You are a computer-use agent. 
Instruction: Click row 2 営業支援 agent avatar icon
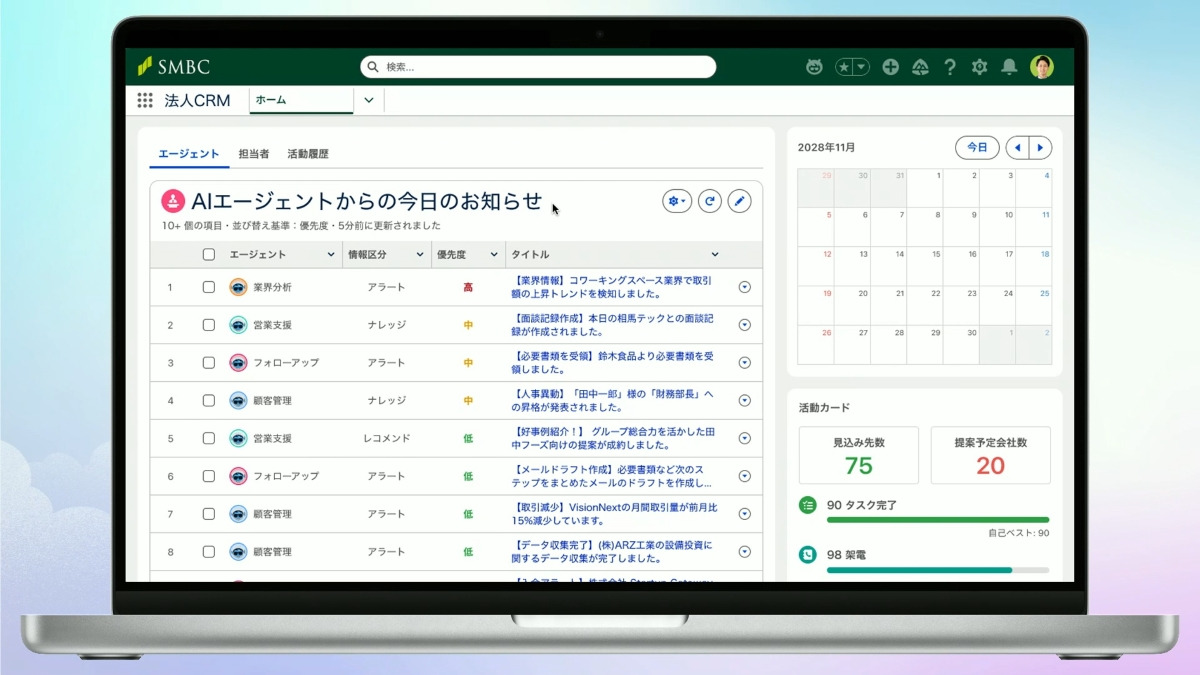pyautogui.click(x=238, y=325)
